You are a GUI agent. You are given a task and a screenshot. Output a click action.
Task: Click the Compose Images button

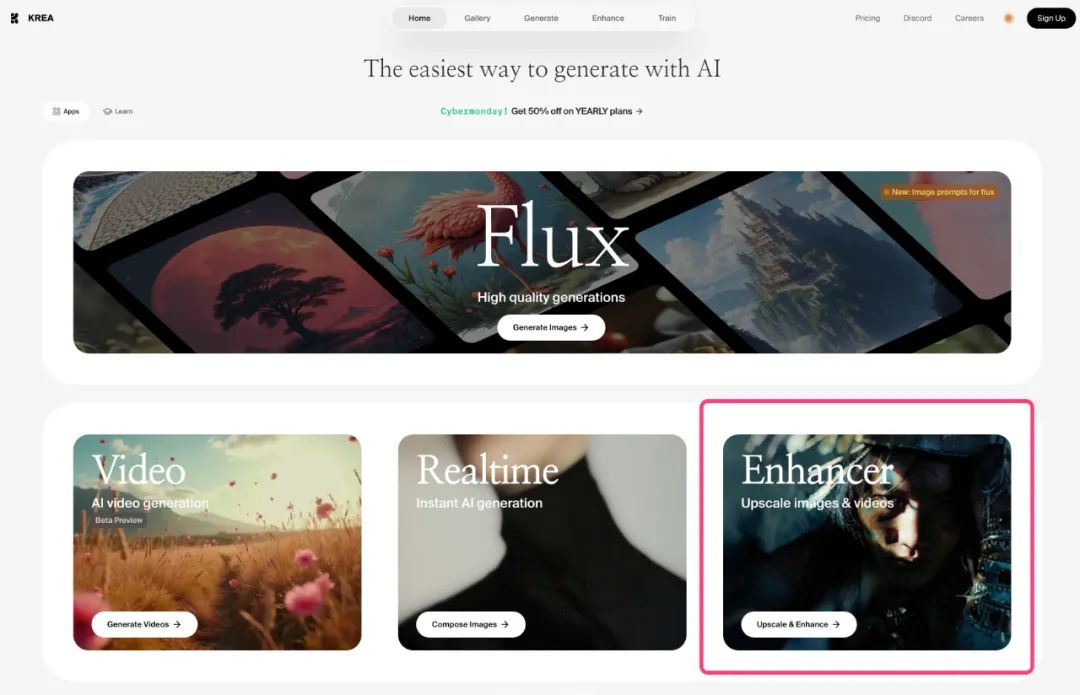click(x=470, y=624)
